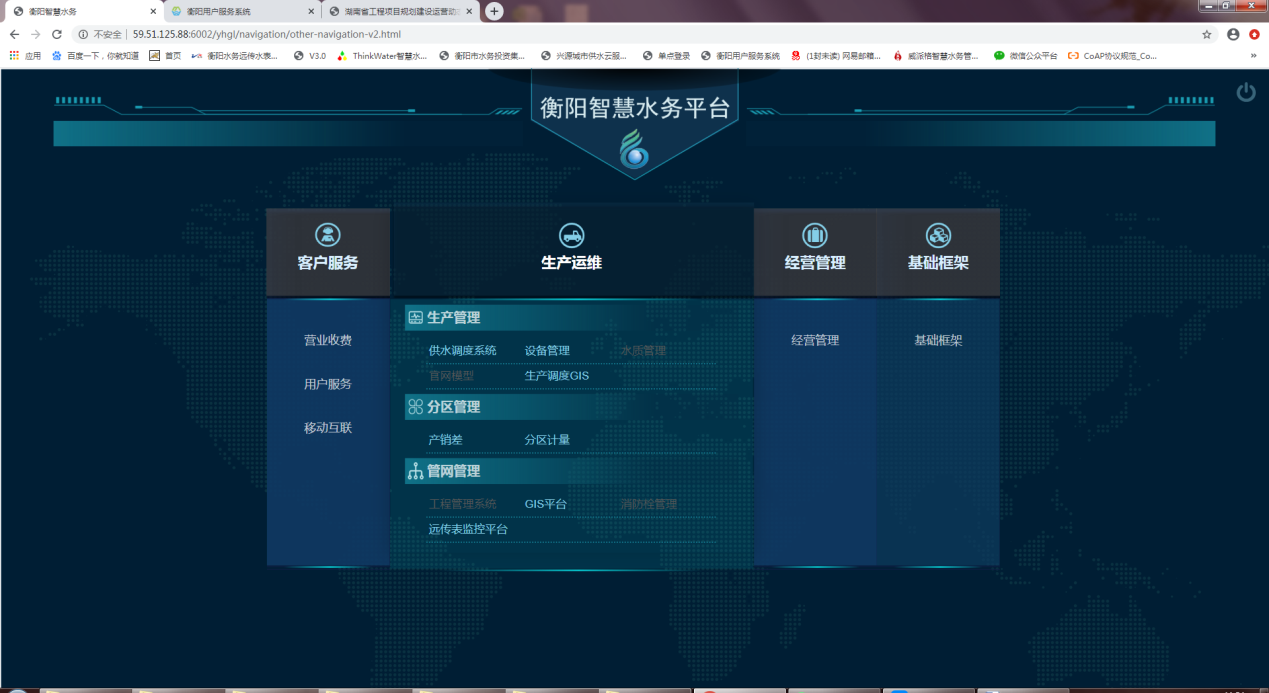Click the 生产管理 section icon
Screen dimensions: 1269x693
tap(415, 318)
